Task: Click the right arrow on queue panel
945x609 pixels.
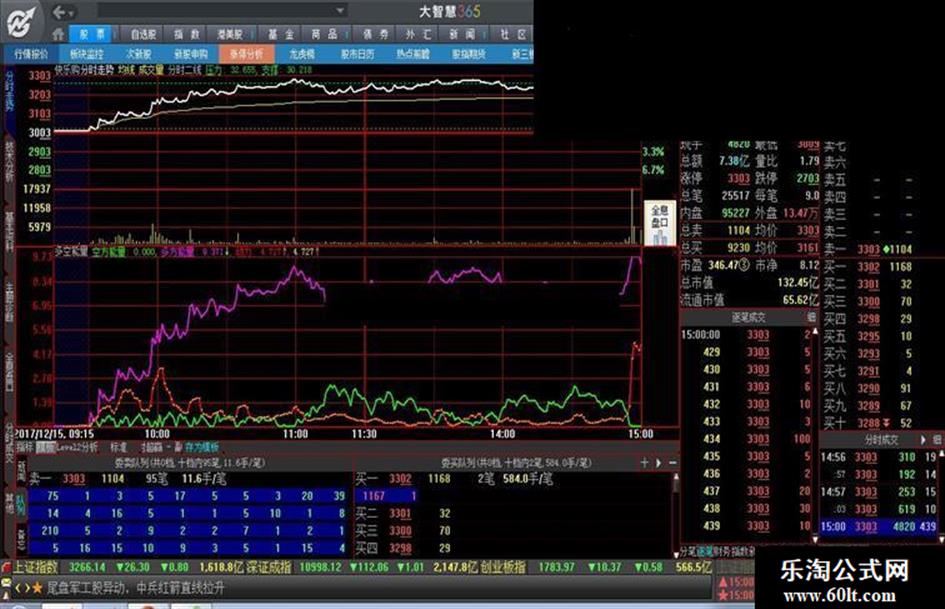Action: pyautogui.click(x=658, y=462)
